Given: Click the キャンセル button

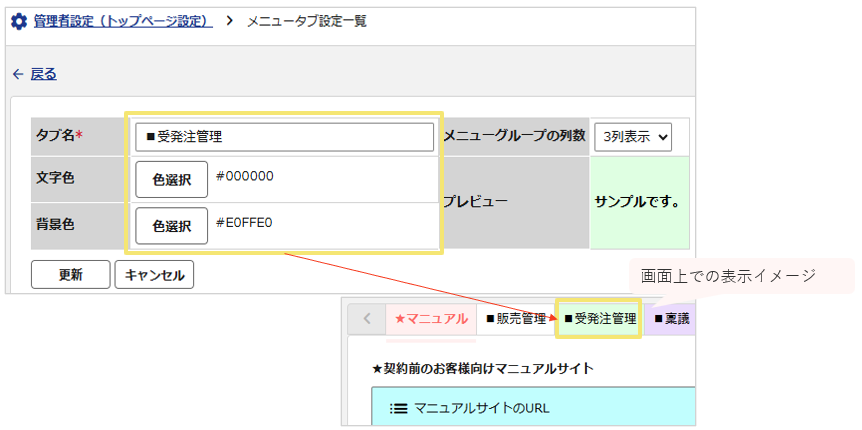Looking at the screenshot, I should point(154,275).
